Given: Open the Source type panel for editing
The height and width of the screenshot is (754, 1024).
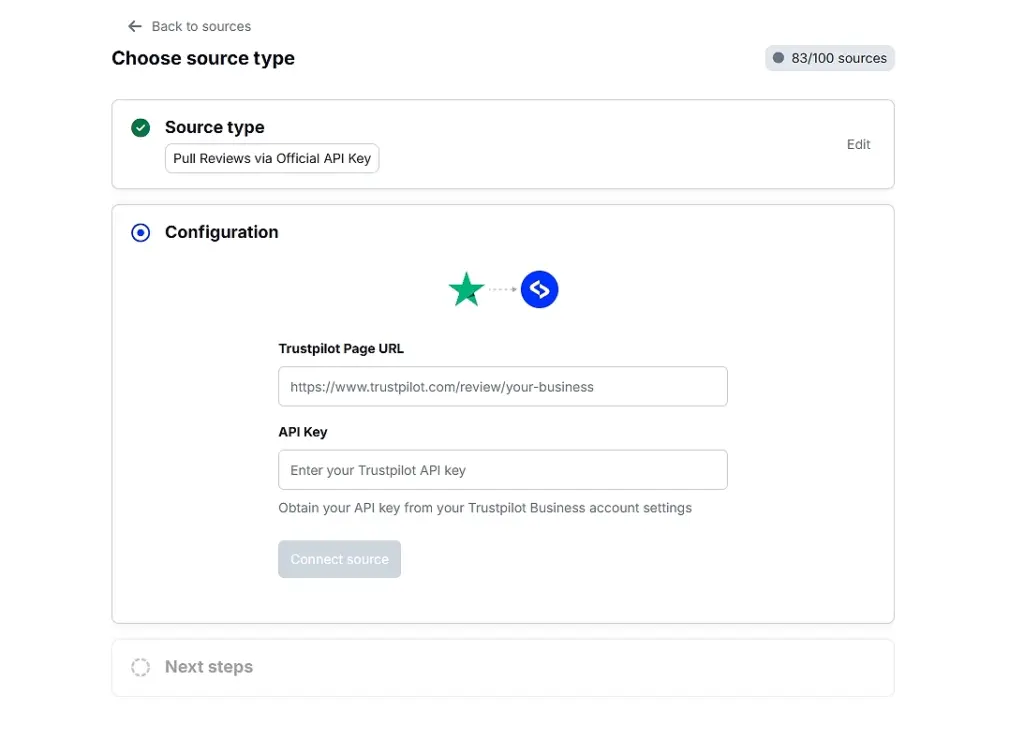Looking at the screenshot, I should pyautogui.click(x=858, y=144).
